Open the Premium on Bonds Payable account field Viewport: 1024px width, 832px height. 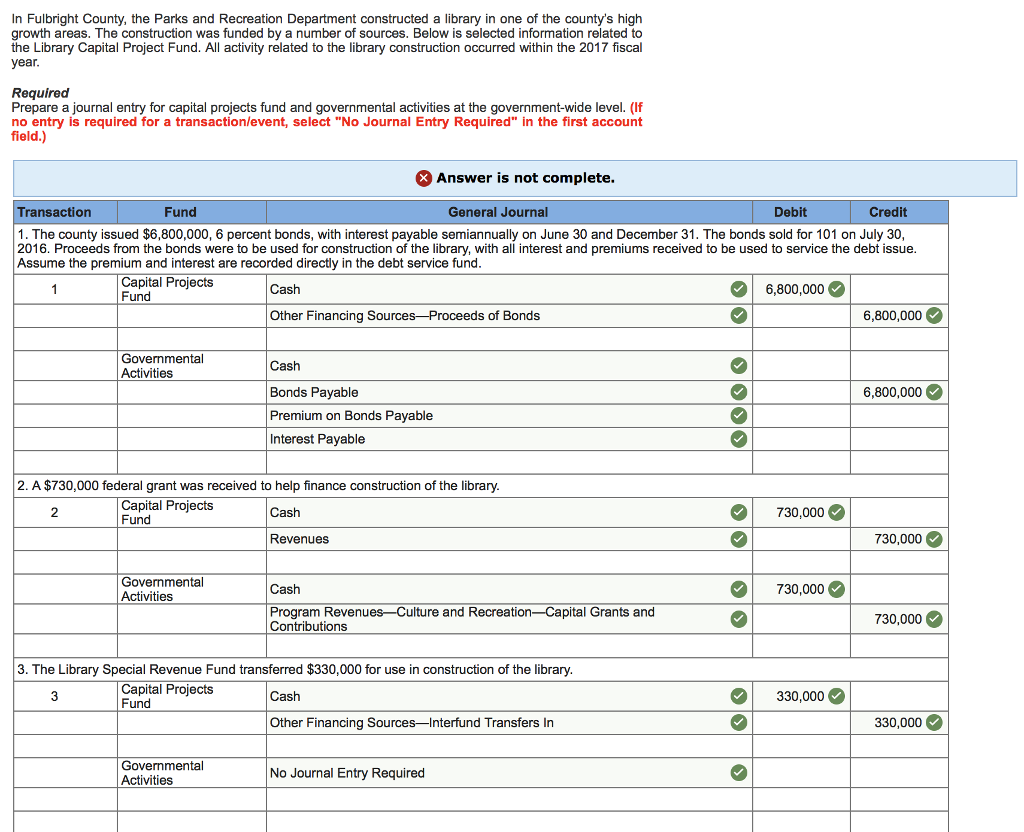[509, 415]
